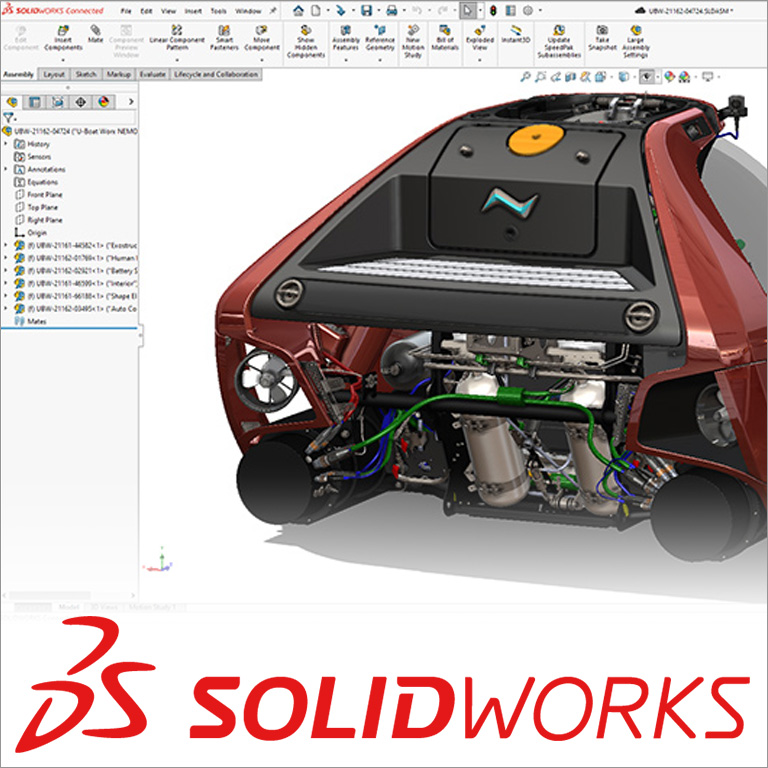Screen dimensions: 768x768
Task: Open Assembly Features tool
Action: [x=346, y=39]
